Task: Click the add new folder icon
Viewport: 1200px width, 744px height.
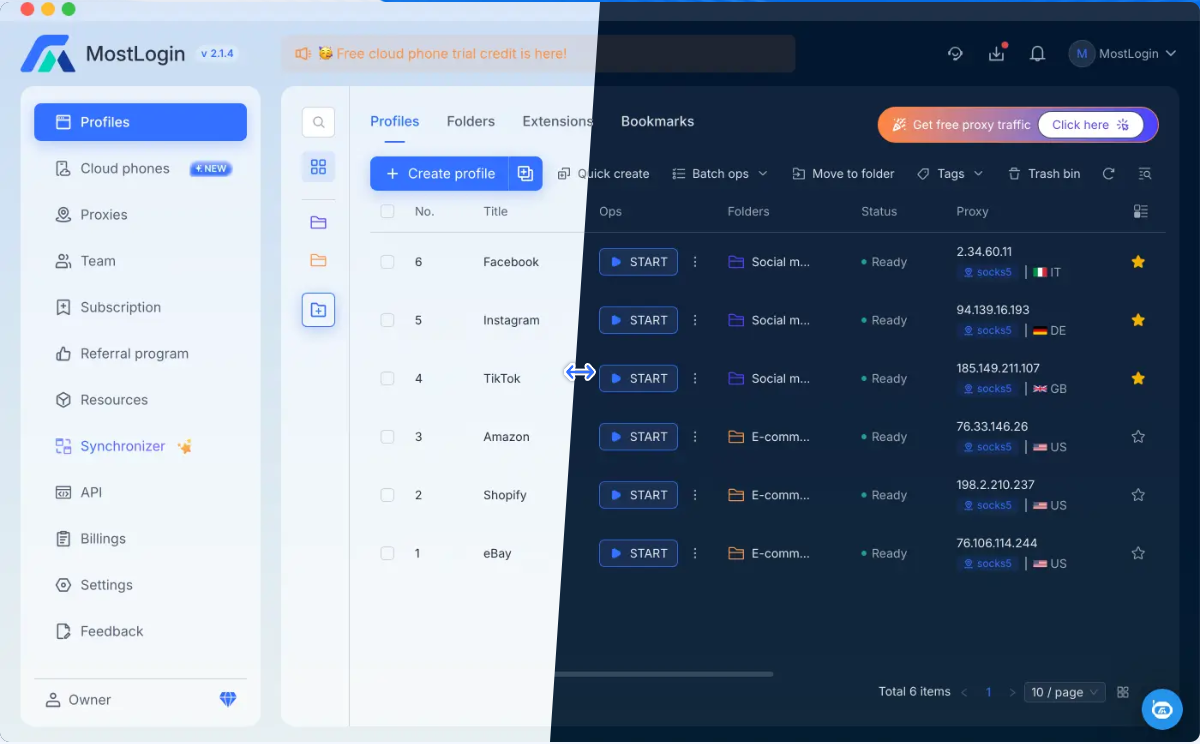Action: 318,310
